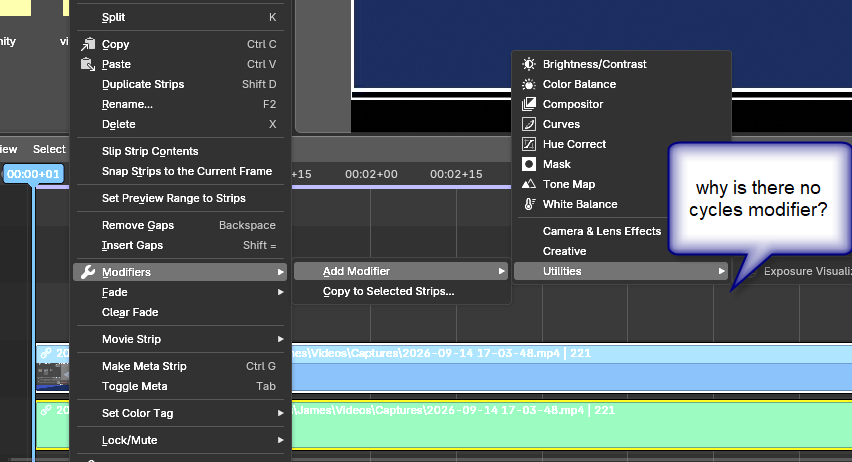Choose Copy to Selected Strips...
The height and width of the screenshot is (462, 852).
(401, 291)
